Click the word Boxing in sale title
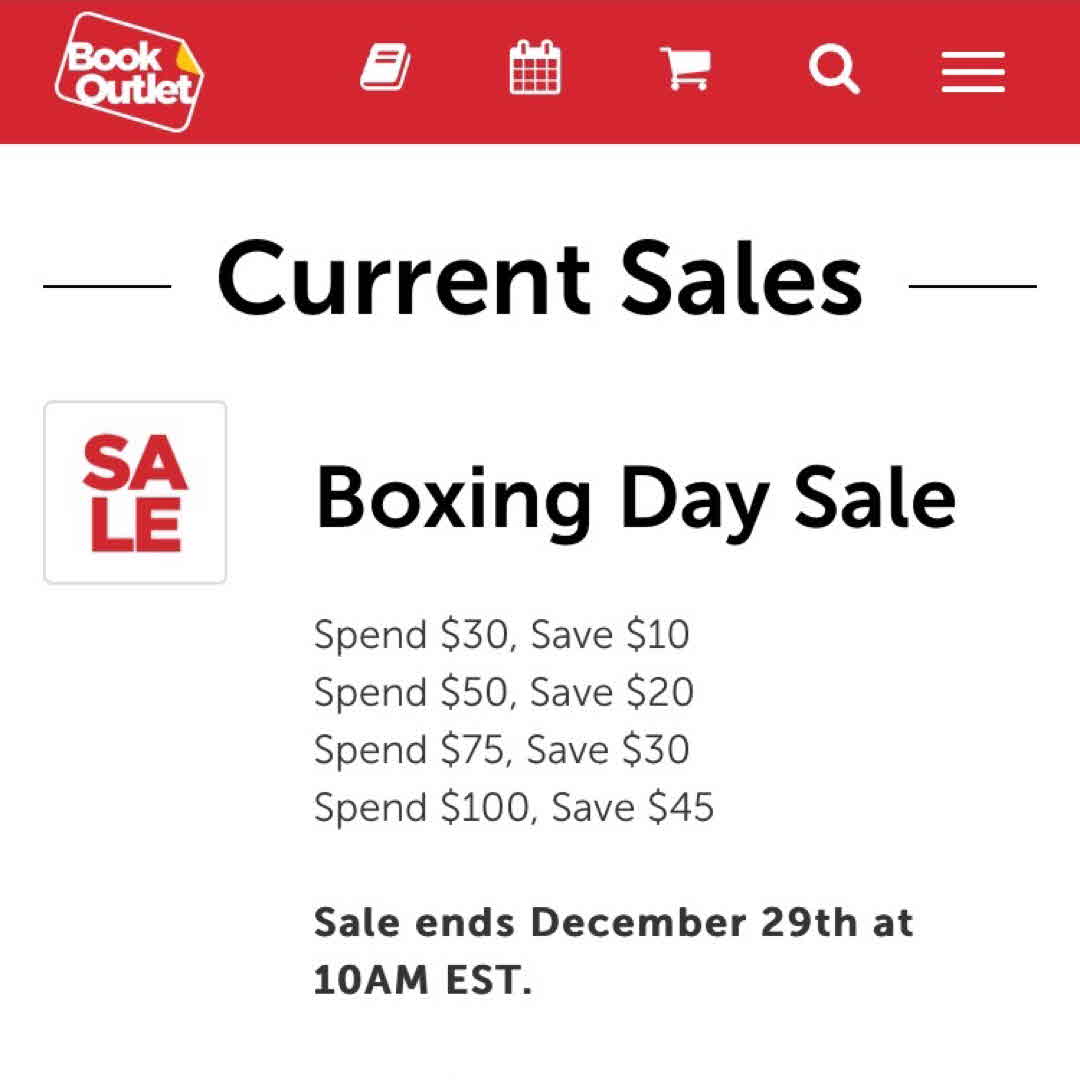1080x1080 pixels. (x=453, y=498)
